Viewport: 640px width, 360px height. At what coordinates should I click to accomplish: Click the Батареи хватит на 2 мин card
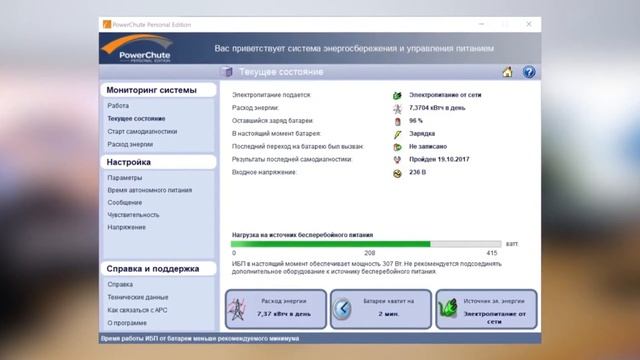pos(381,309)
